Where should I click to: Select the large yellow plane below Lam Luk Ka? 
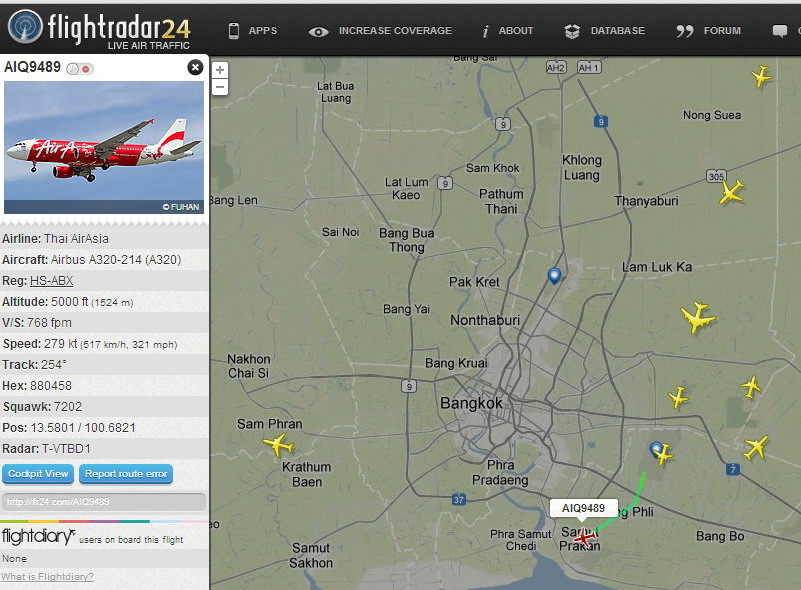click(698, 318)
